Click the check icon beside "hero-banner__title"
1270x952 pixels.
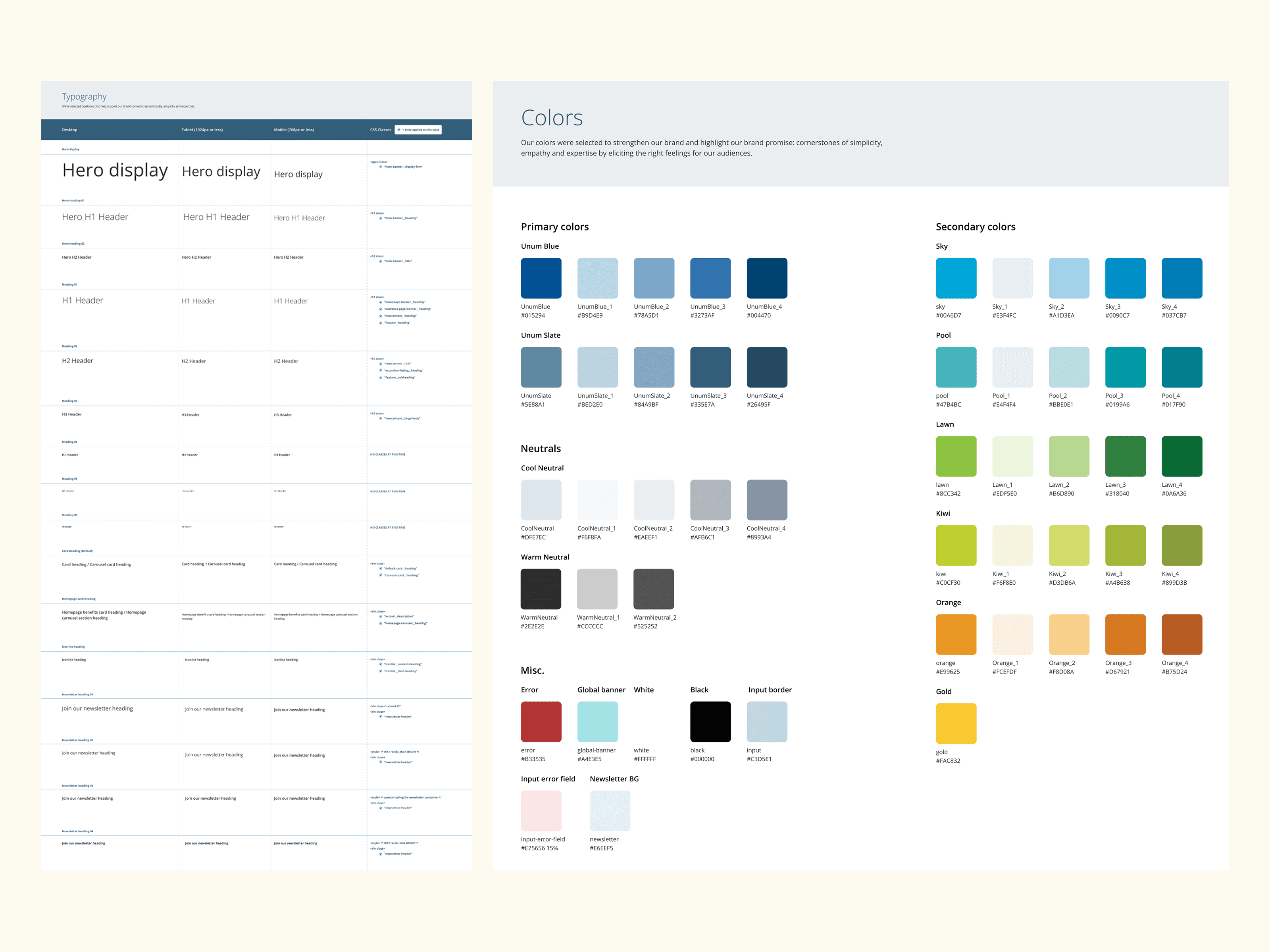tap(381, 261)
